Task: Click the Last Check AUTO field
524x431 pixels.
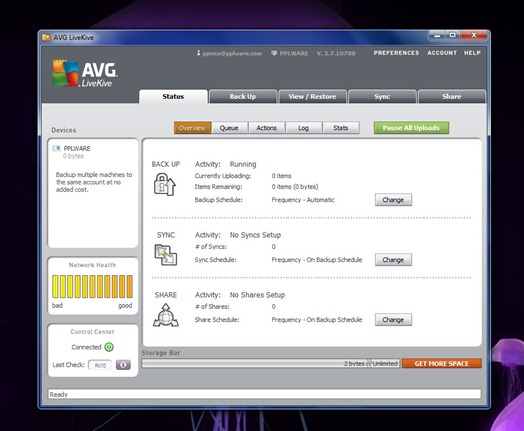Action: click(x=100, y=365)
